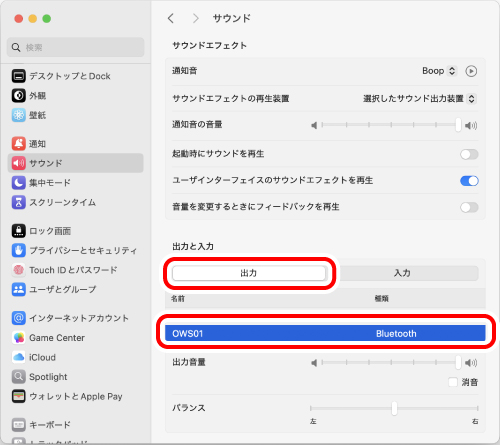Play the Boop alert sound preview
500x445 pixels.
pyautogui.click(x=471, y=71)
